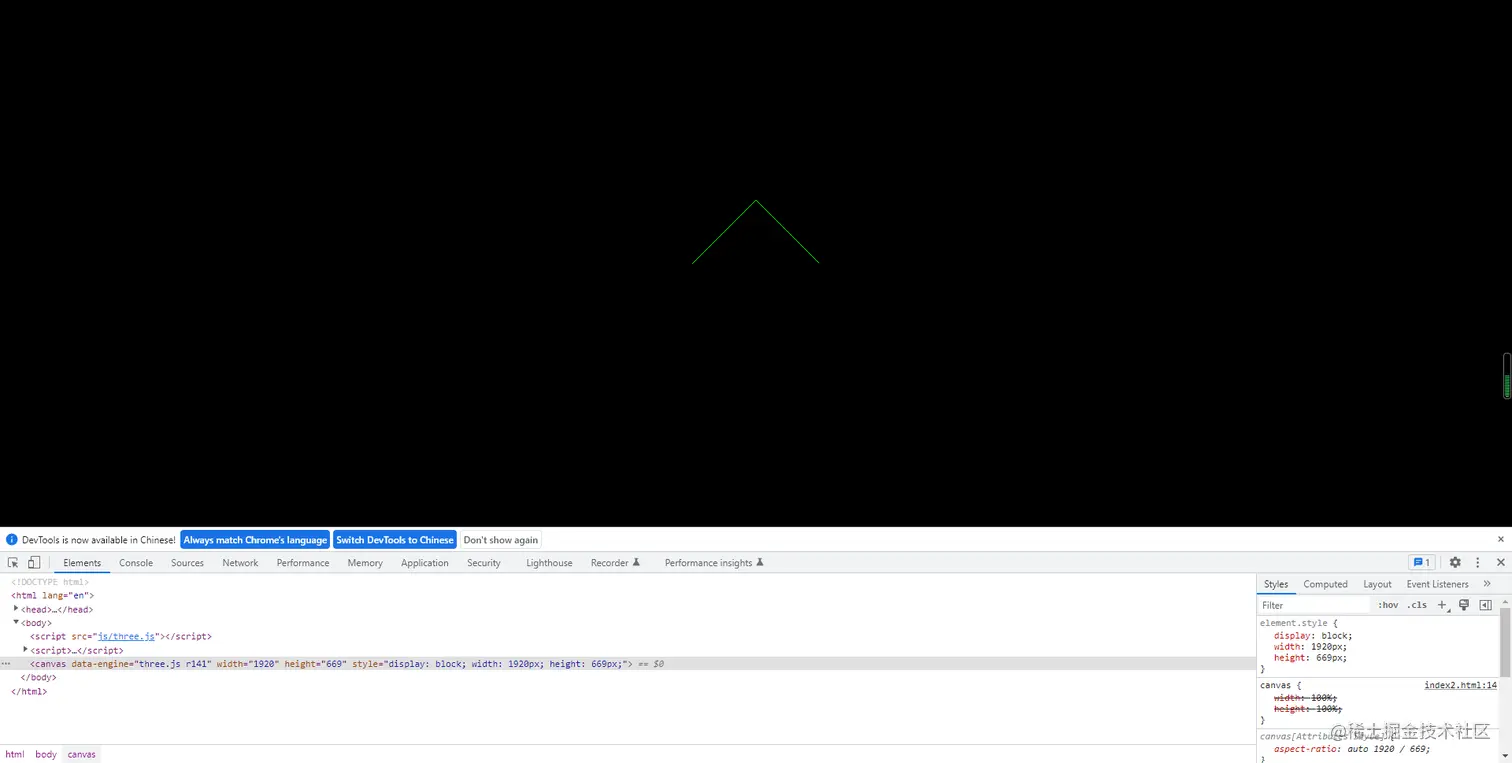1512x763 pixels.
Task: Click the info icon in the language notification
Action: pos(12,540)
